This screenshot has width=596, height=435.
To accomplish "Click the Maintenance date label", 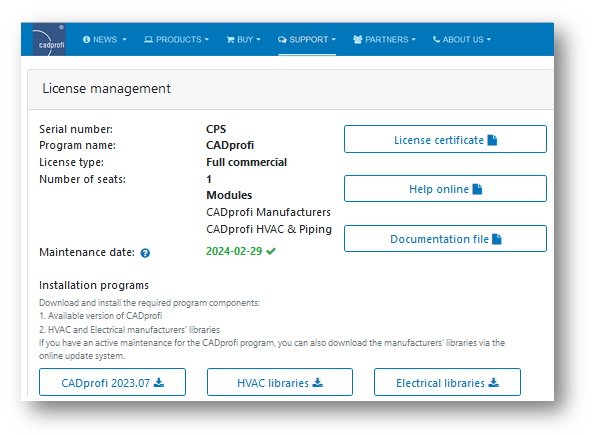I will (x=87, y=252).
